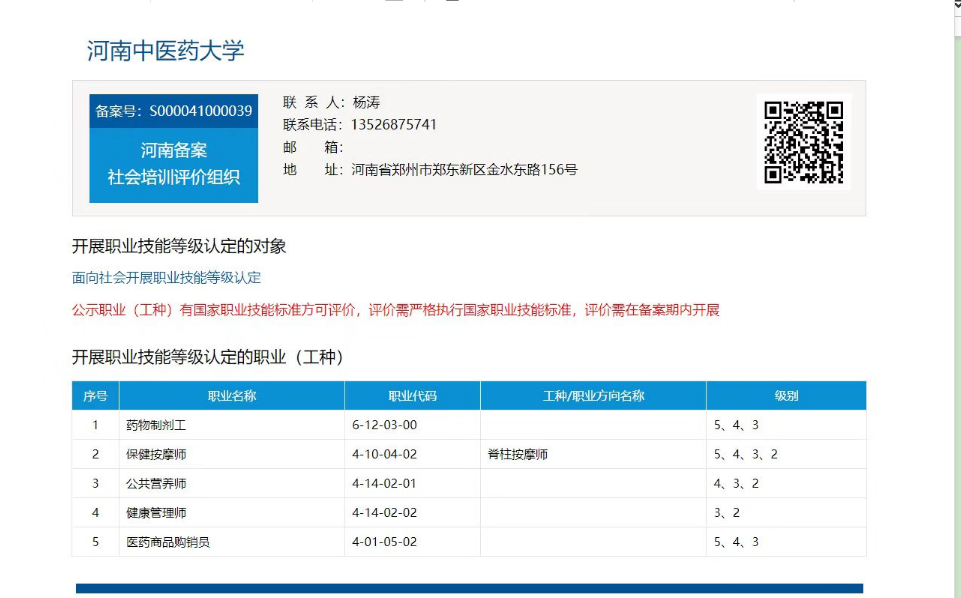Click the 健康管理师 occupation code 4-14-02-02
This screenshot has width=961, height=598.
pyautogui.click(x=384, y=513)
